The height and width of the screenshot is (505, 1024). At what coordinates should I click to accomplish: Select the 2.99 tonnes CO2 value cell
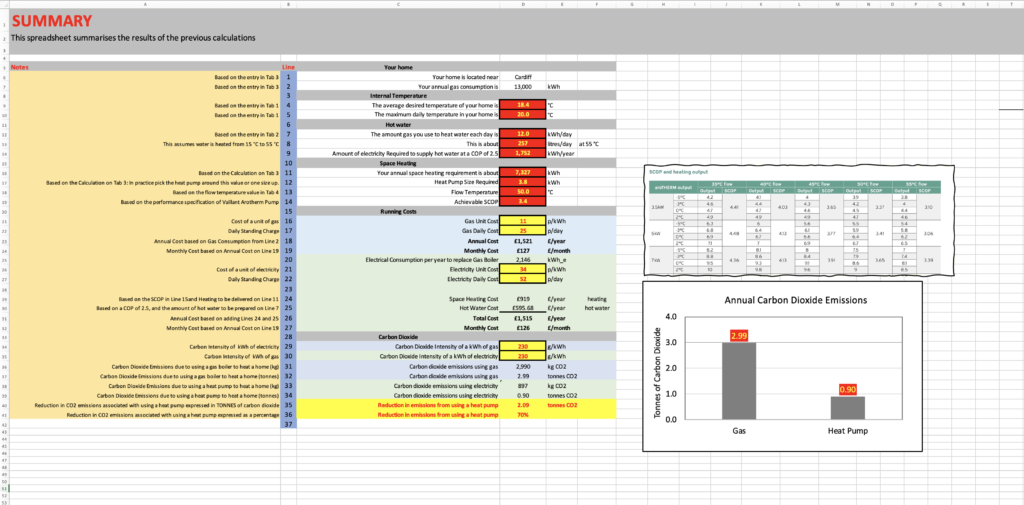[522, 376]
